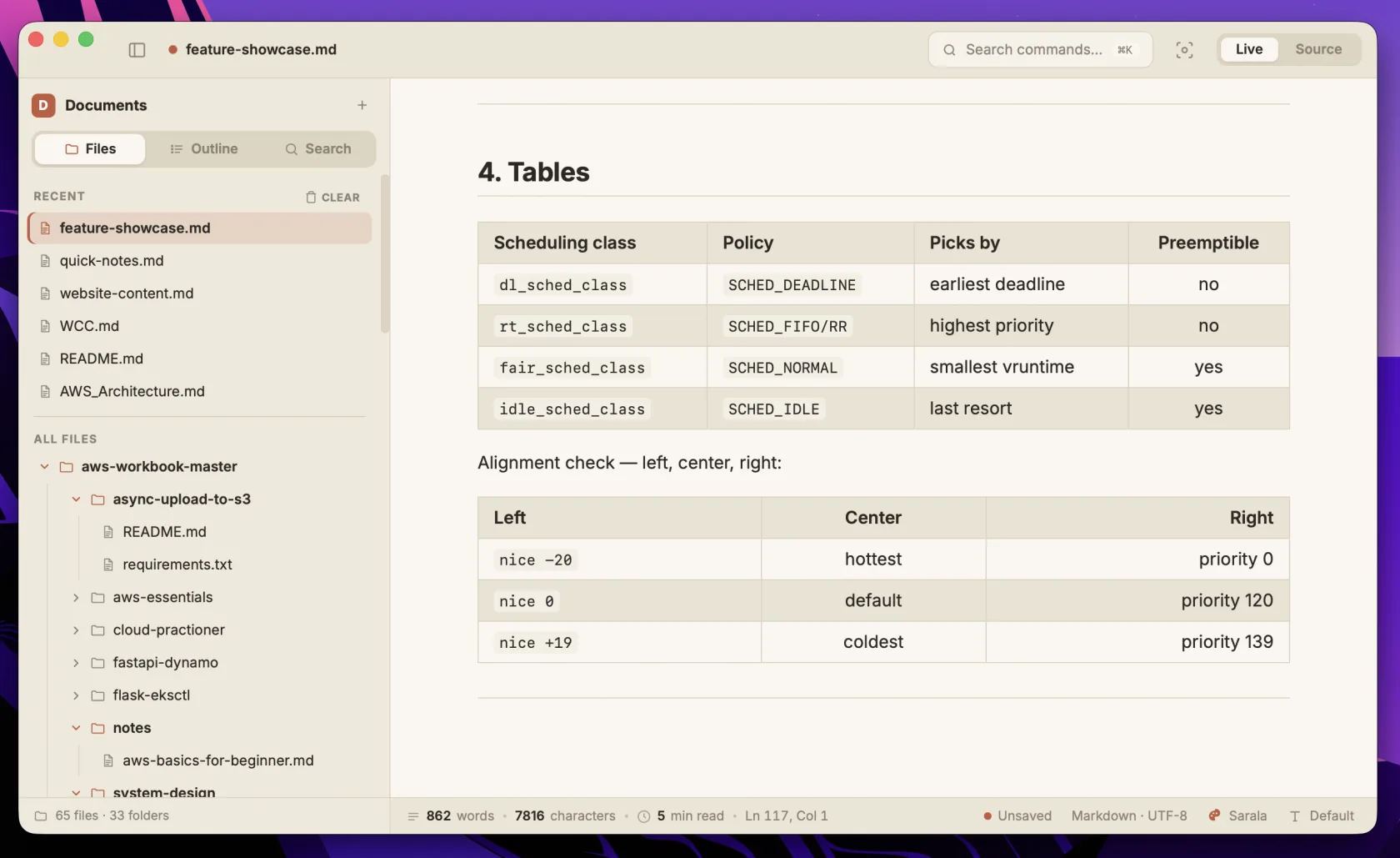Click the aws-essentials folder icon
Screen dimensions: 1400x858
[x=98, y=598]
